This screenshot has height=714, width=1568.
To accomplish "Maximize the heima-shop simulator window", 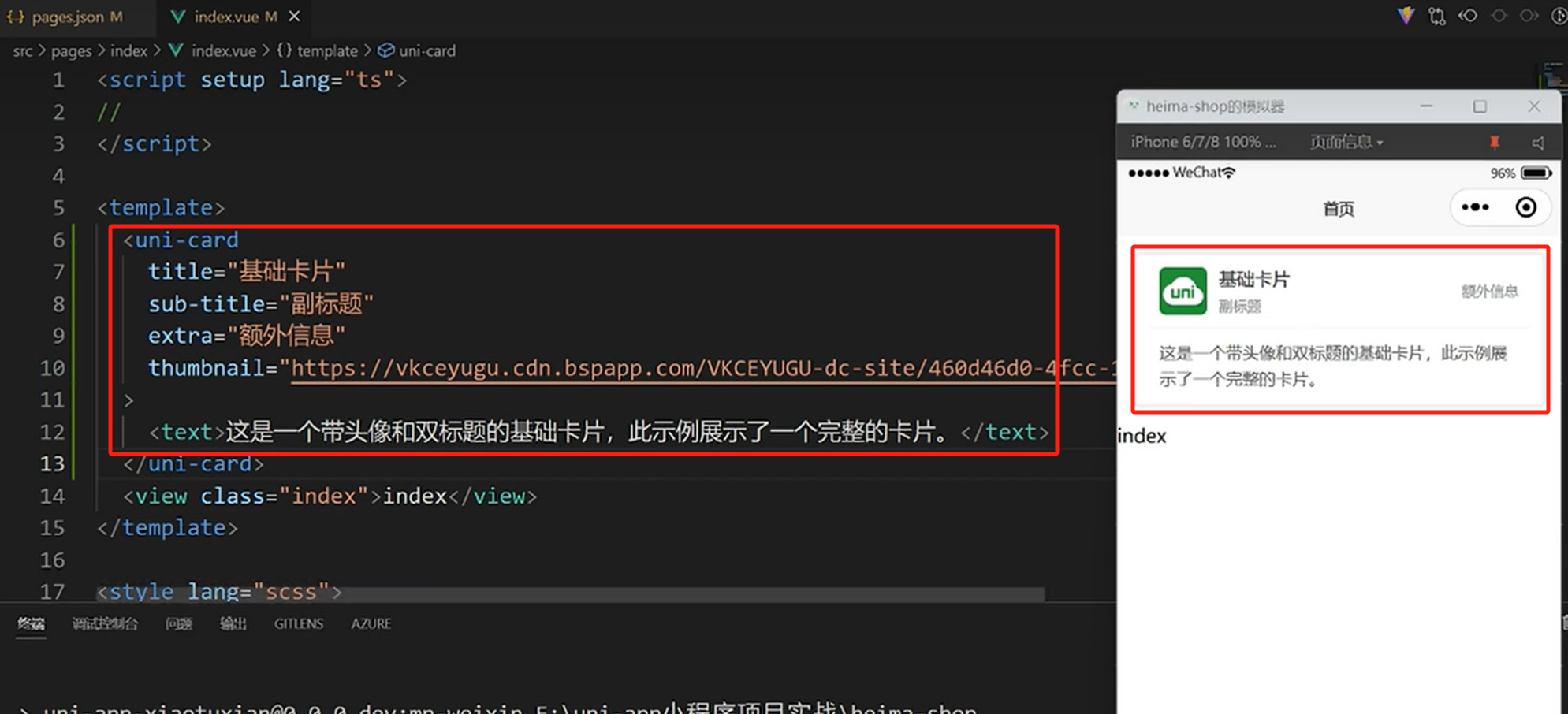I will coord(1480,106).
